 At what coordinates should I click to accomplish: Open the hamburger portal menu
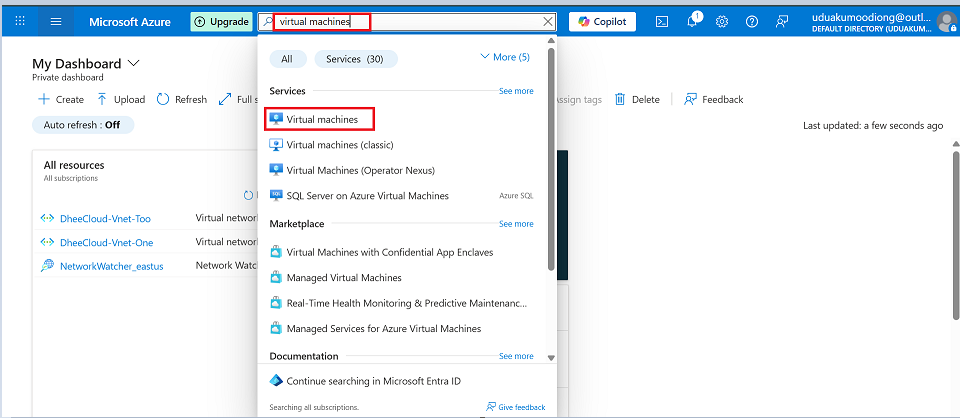tap(56, 21)
